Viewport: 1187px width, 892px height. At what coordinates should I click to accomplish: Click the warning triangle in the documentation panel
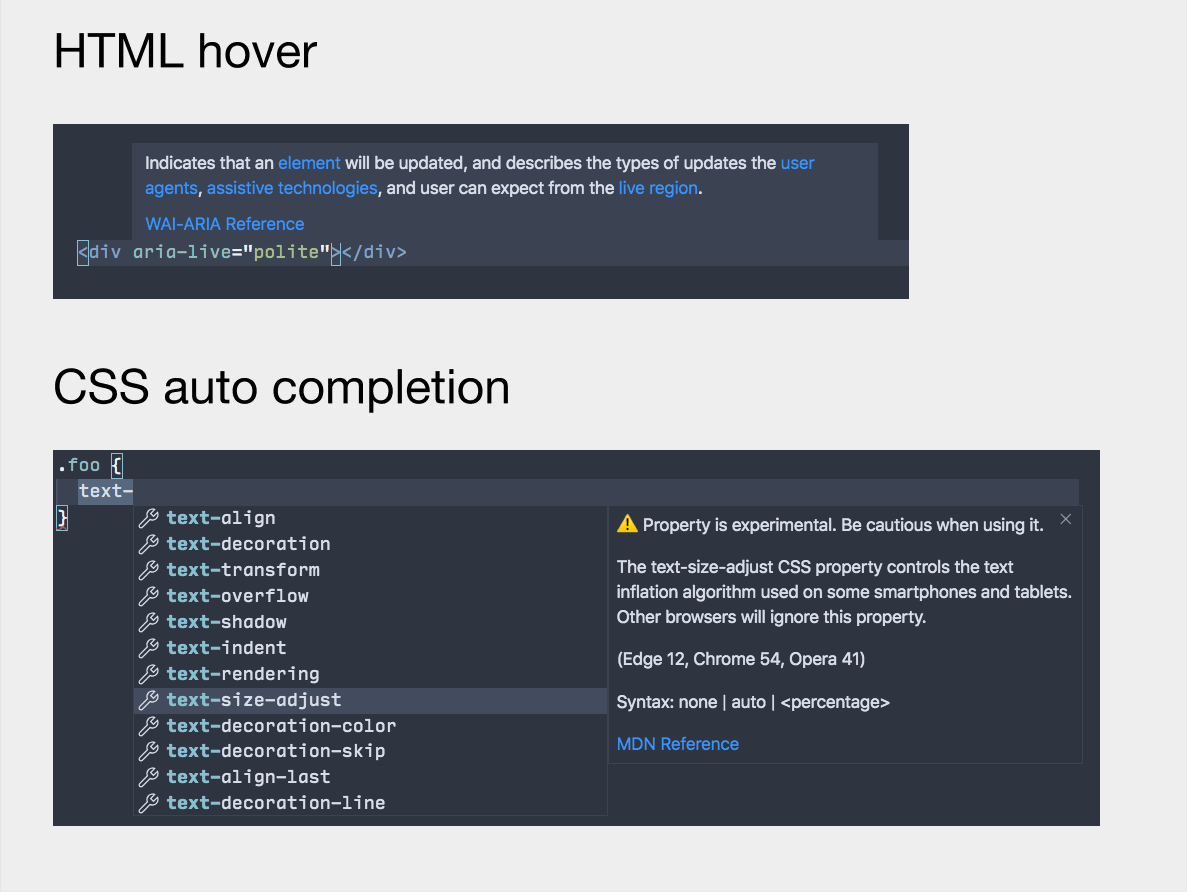[625, 524]
